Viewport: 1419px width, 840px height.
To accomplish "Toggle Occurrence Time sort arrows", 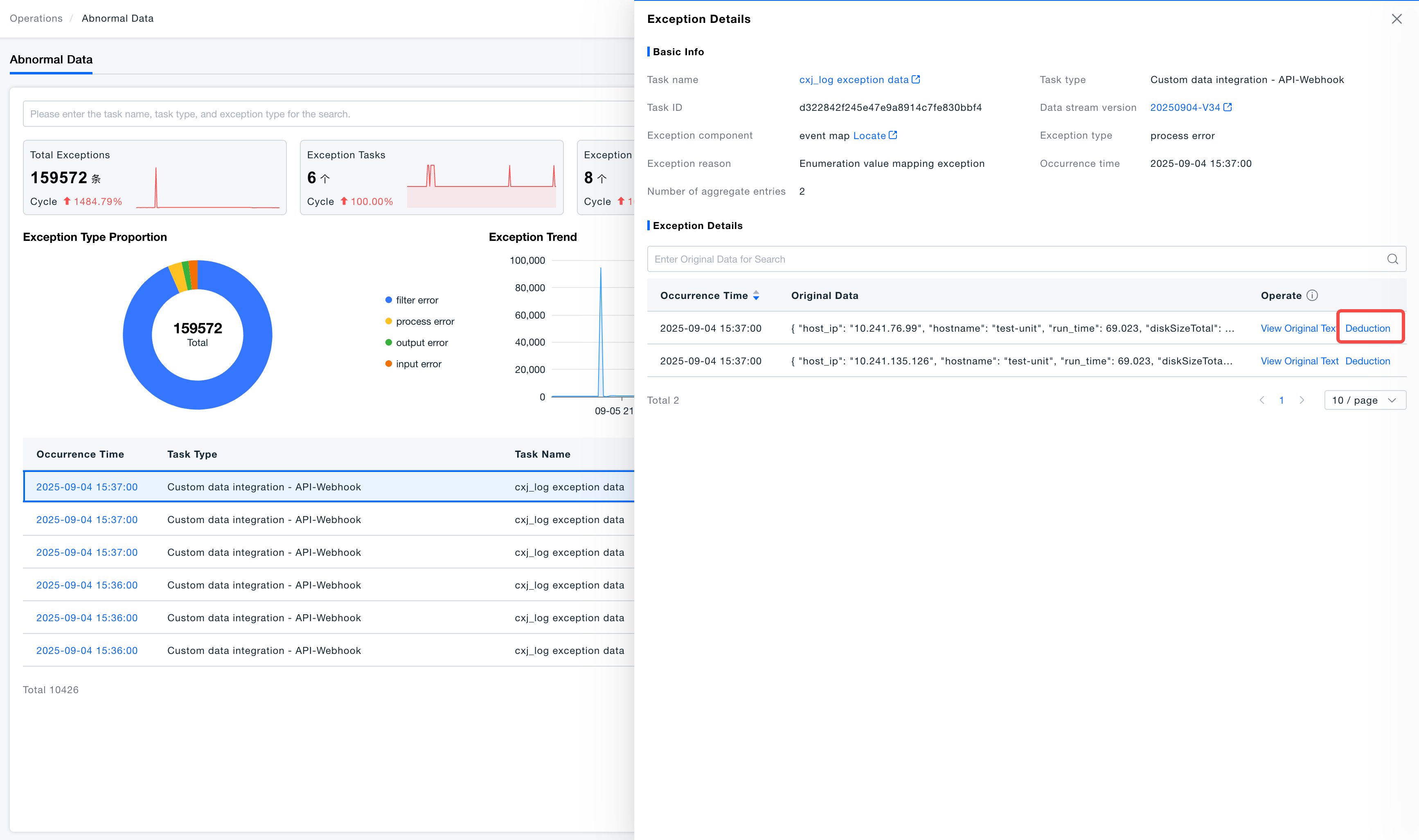I will pos(756,295).
